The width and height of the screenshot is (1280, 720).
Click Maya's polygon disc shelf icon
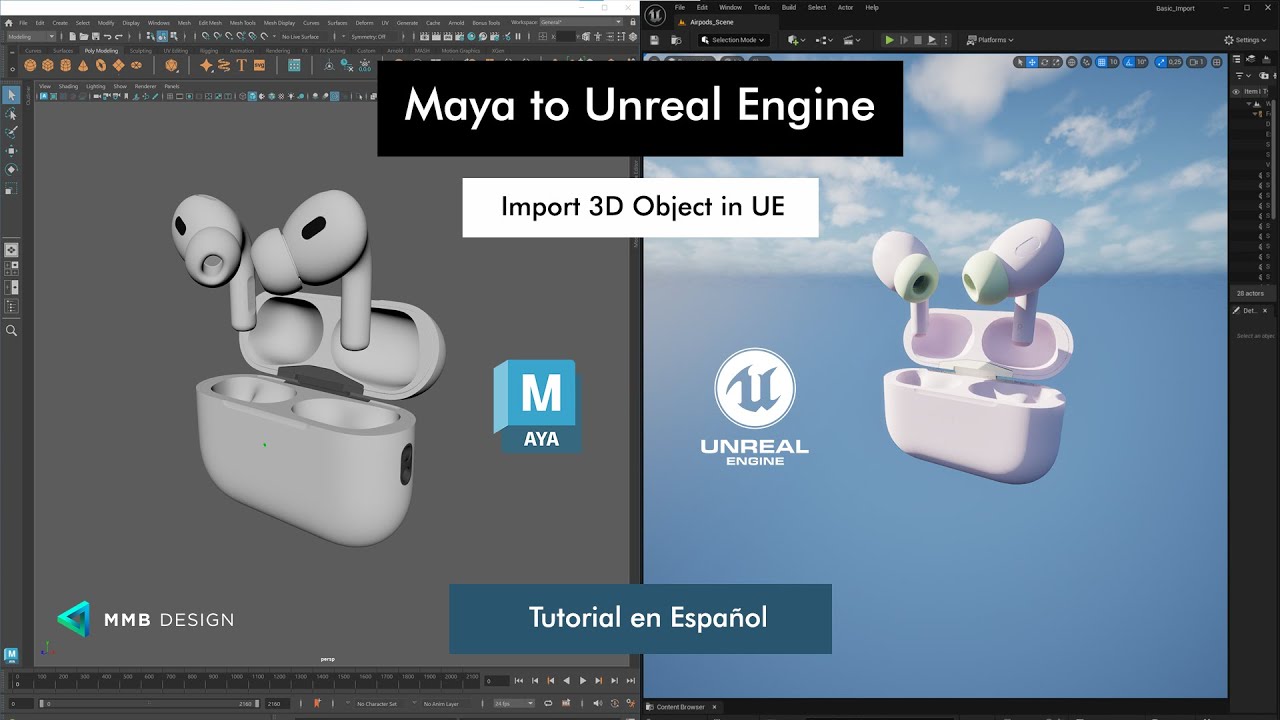click(x=136, y=65)
